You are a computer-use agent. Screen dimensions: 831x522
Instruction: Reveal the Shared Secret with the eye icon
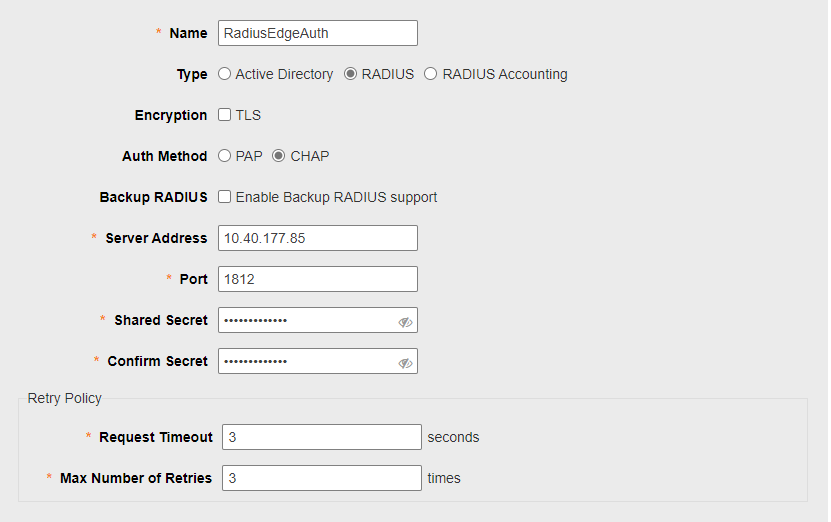405,322
